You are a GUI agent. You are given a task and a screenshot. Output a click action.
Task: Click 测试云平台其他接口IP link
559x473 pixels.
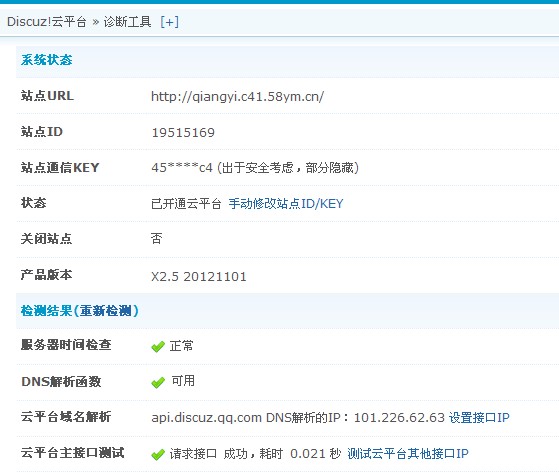tap(408, 453)
